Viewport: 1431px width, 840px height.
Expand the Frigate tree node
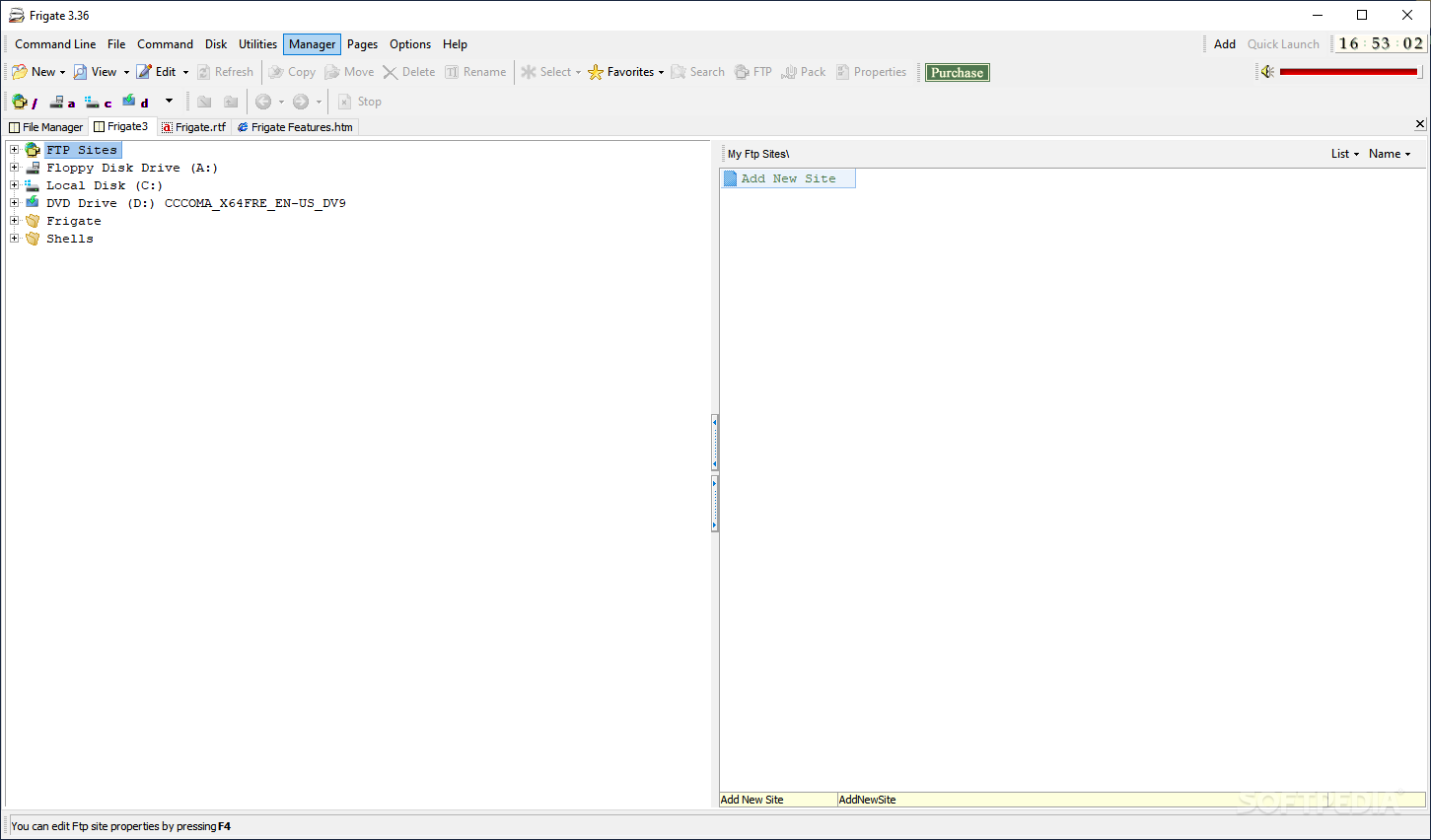[15, 221]
